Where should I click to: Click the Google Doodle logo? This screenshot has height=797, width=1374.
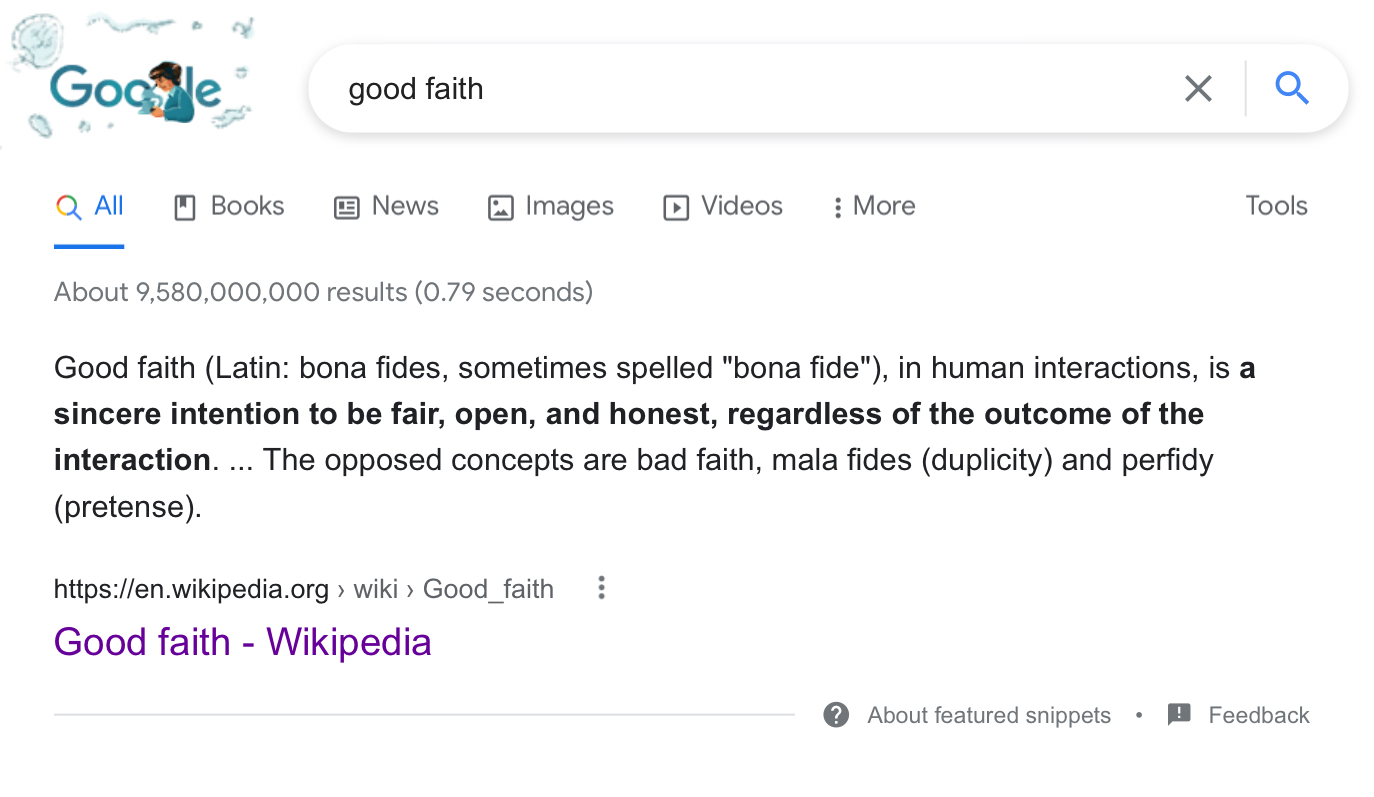click(x=135, y=90)
